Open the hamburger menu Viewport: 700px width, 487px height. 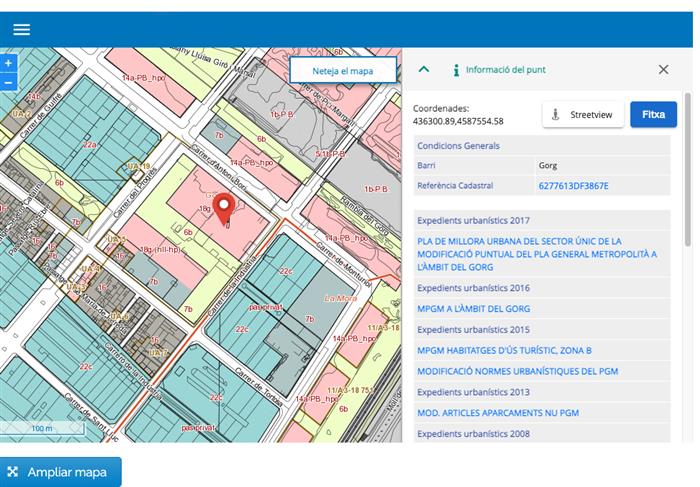pyautogui.click(x=21, y=29)
